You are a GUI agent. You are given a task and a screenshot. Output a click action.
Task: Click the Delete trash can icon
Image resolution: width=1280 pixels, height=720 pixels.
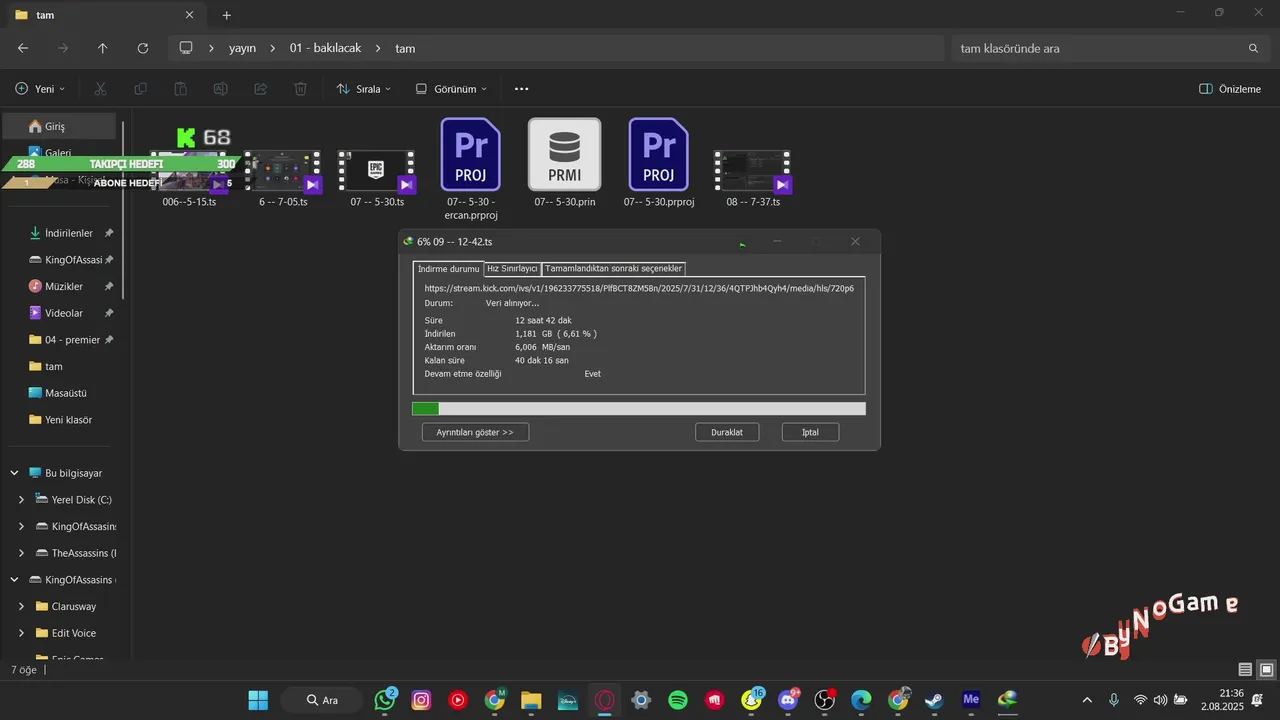tap(300, 89)
